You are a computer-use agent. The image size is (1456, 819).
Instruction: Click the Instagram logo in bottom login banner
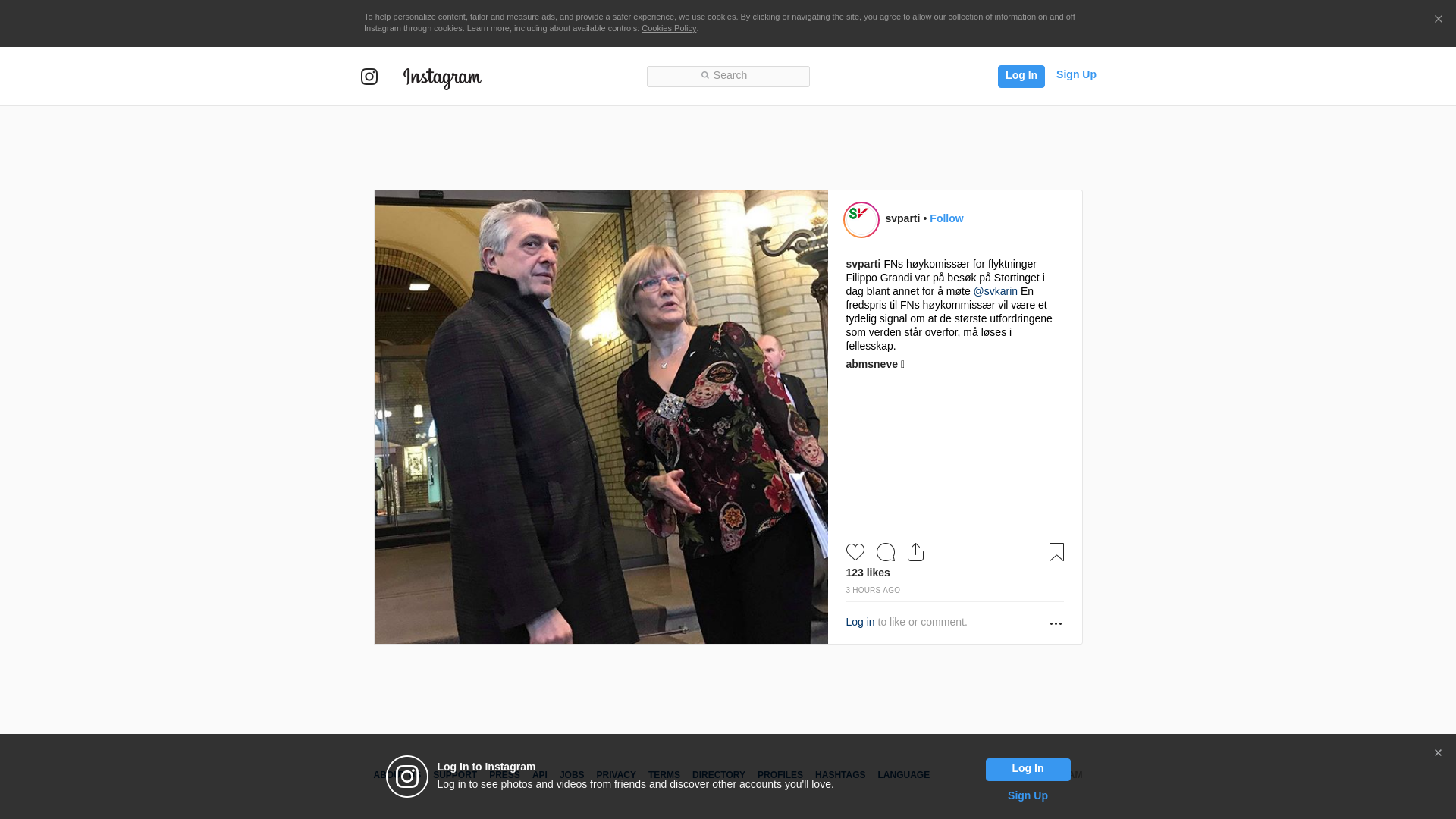(x=407, y=777)
